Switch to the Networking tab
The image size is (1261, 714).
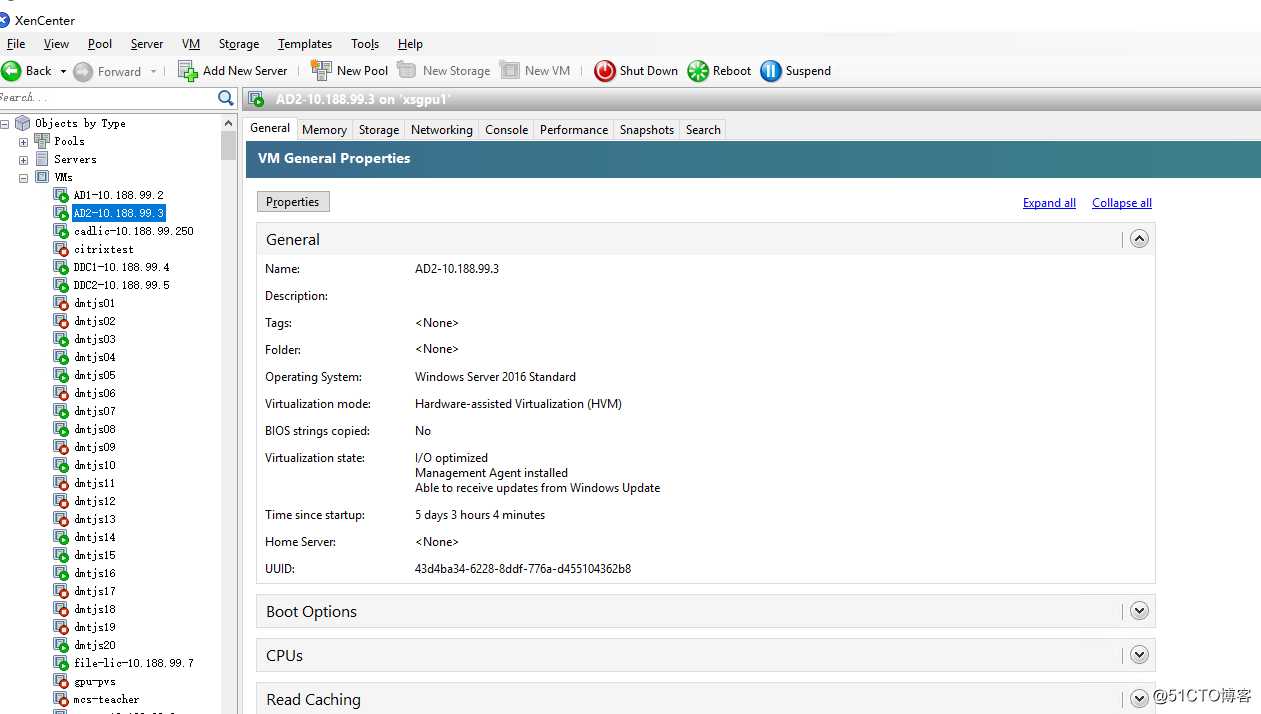coord(442,130)
